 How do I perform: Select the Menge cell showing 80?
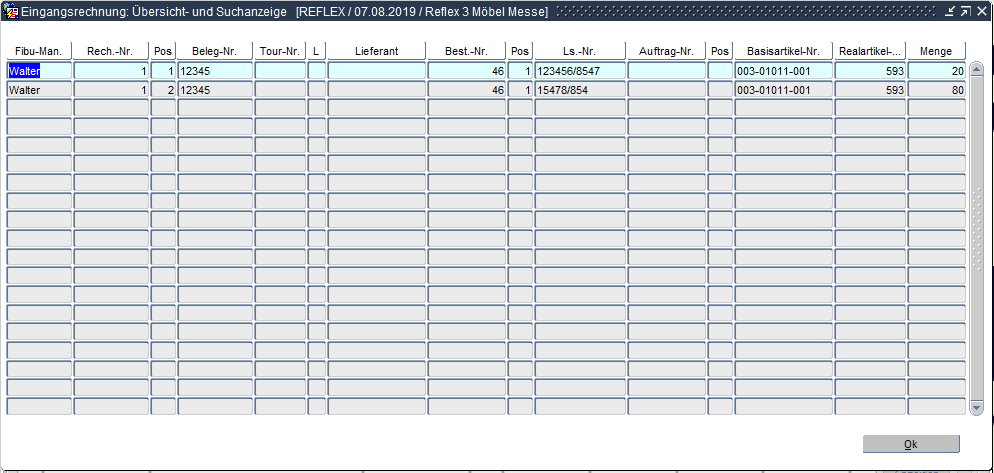click(936, 90)
